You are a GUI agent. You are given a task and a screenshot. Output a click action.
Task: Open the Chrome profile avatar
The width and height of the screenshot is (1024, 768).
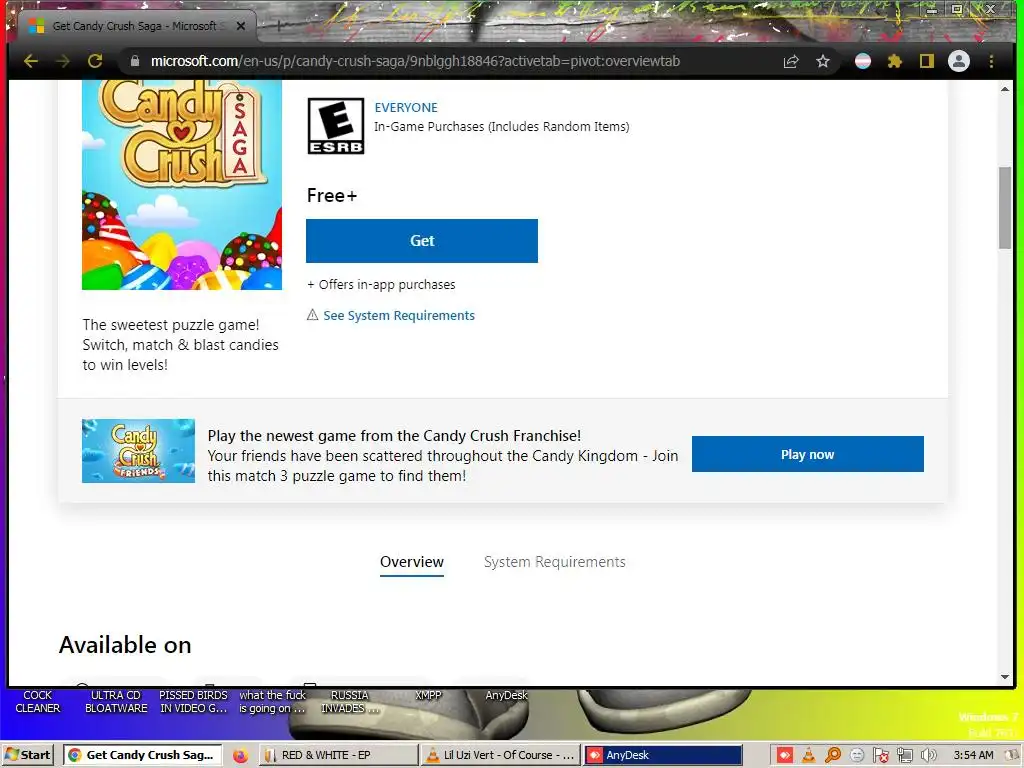[959, 61]
